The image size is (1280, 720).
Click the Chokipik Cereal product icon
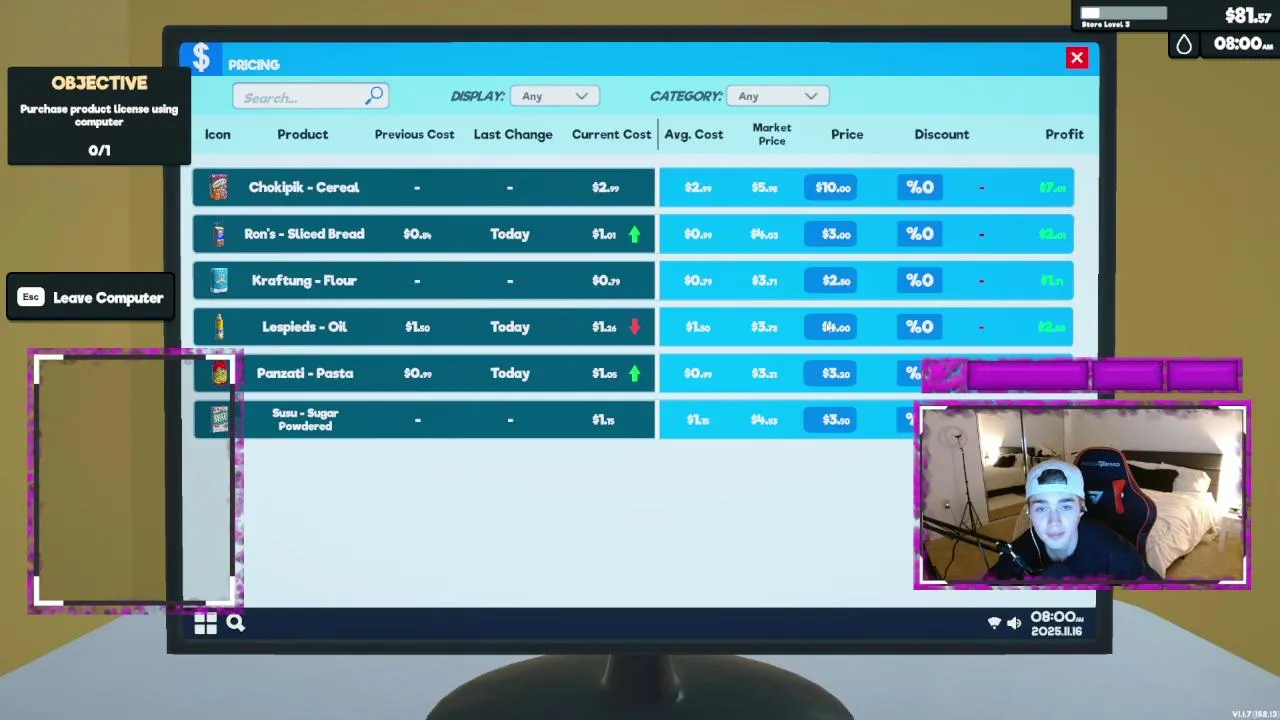coord(219,187)
